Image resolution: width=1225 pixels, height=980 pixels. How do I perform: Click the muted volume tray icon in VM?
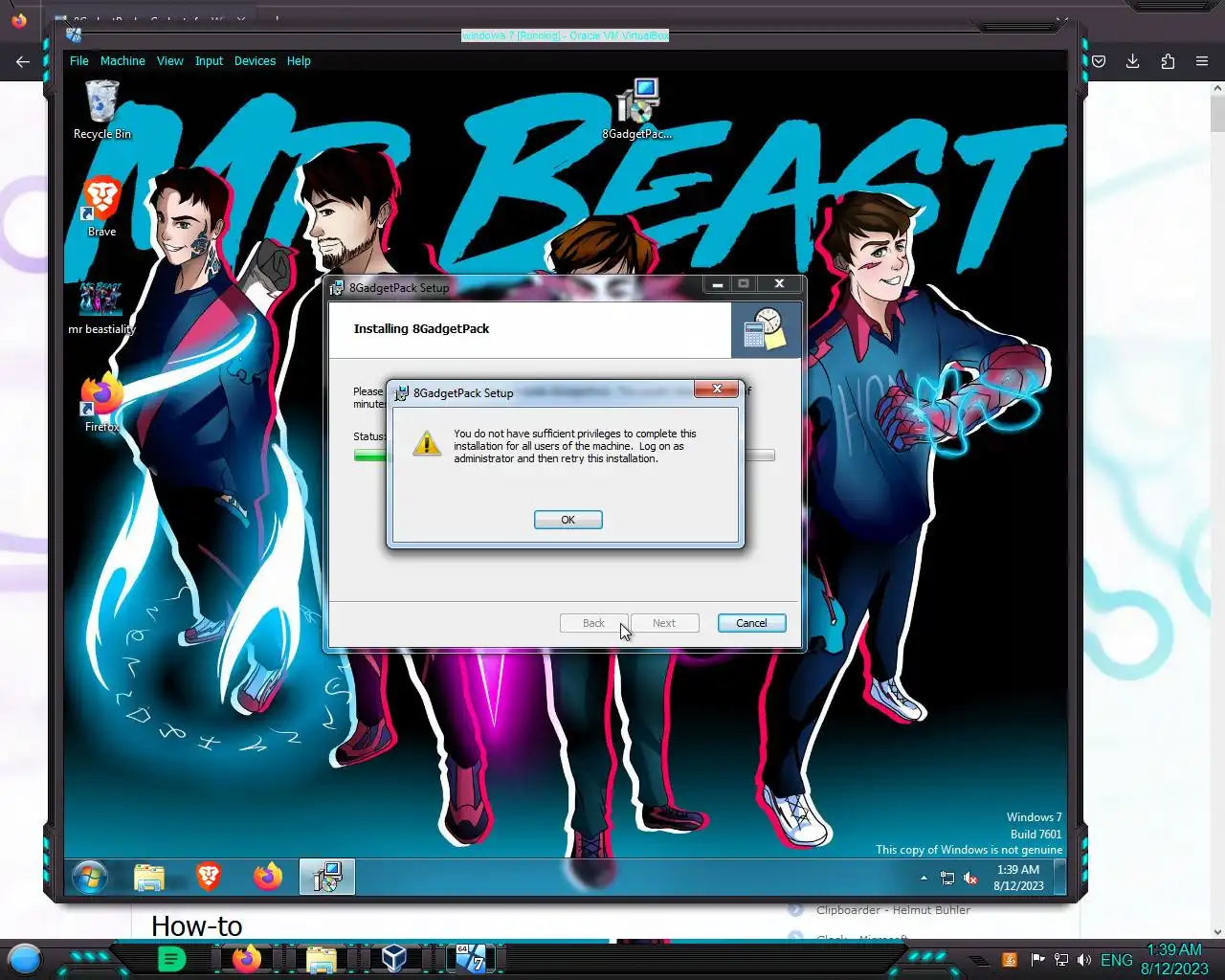[x=970, y=878]
